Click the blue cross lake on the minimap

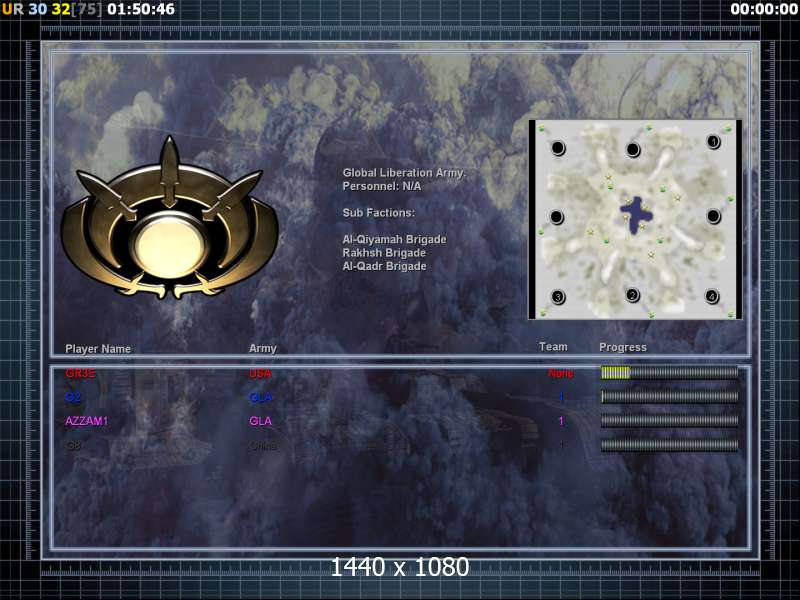coord(635,214)
